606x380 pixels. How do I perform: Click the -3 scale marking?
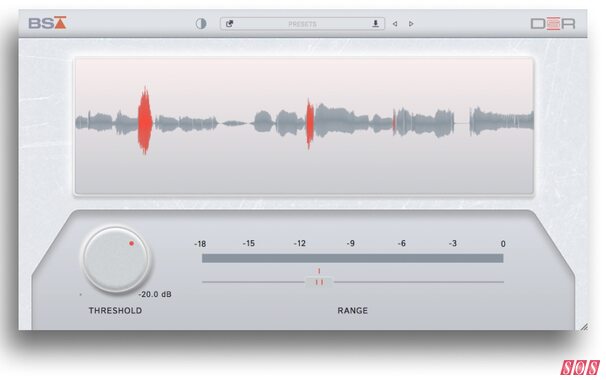pos(453,244)
